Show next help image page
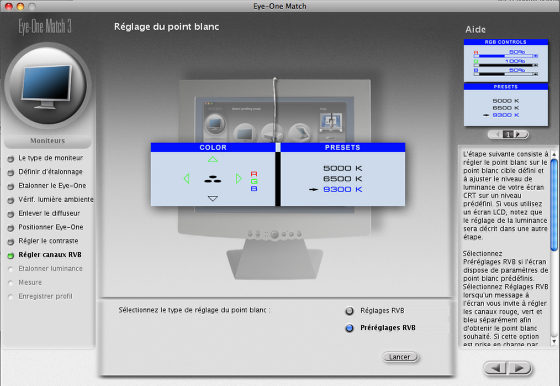The width and height of the screenshot is (560, 386). click(520, 135)
